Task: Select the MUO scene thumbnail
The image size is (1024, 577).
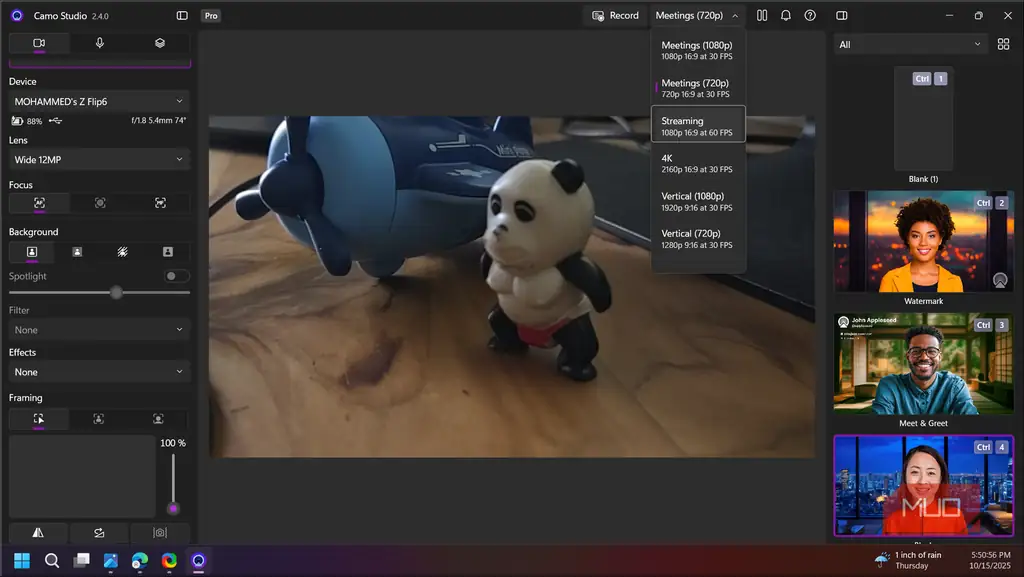Action: (x=923, y=486)
